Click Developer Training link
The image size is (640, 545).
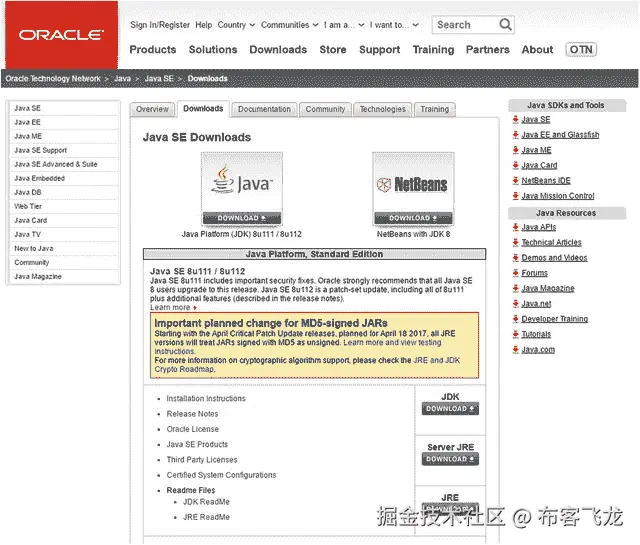coord(555,319)
